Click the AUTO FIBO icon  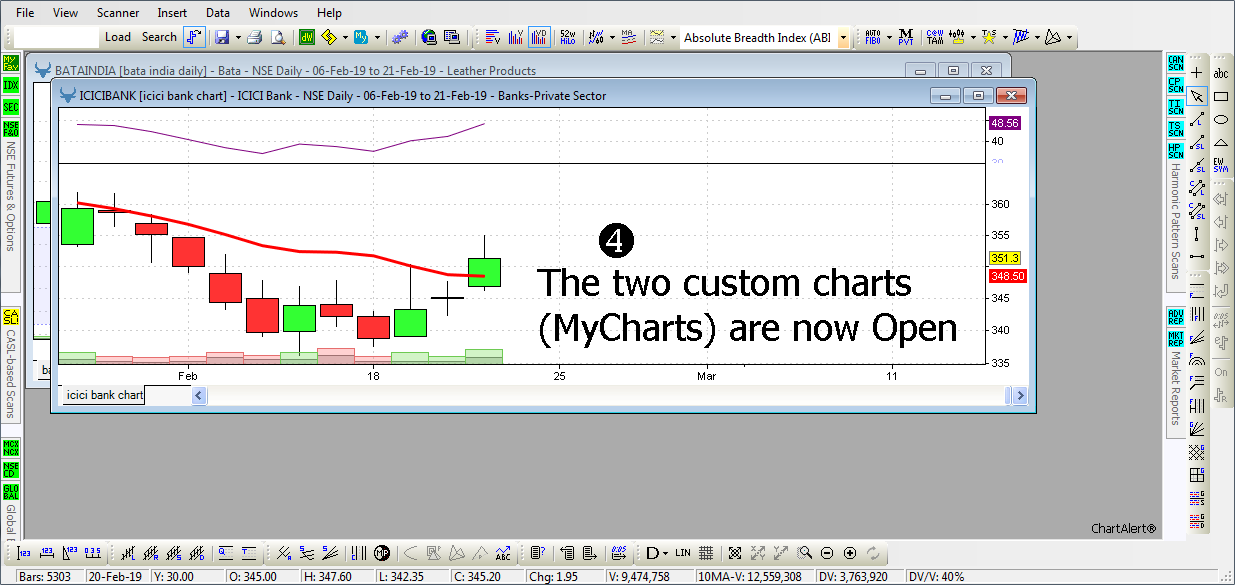(x=872, y=37)
